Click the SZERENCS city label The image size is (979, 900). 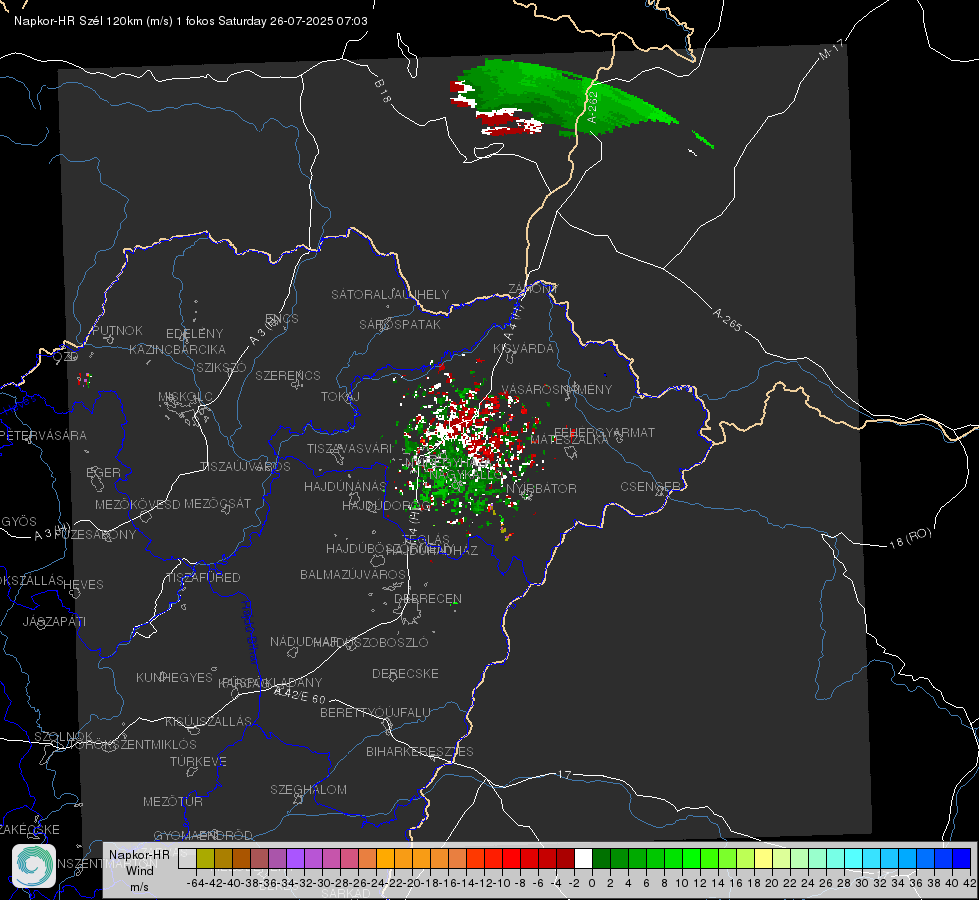point(288,375)
